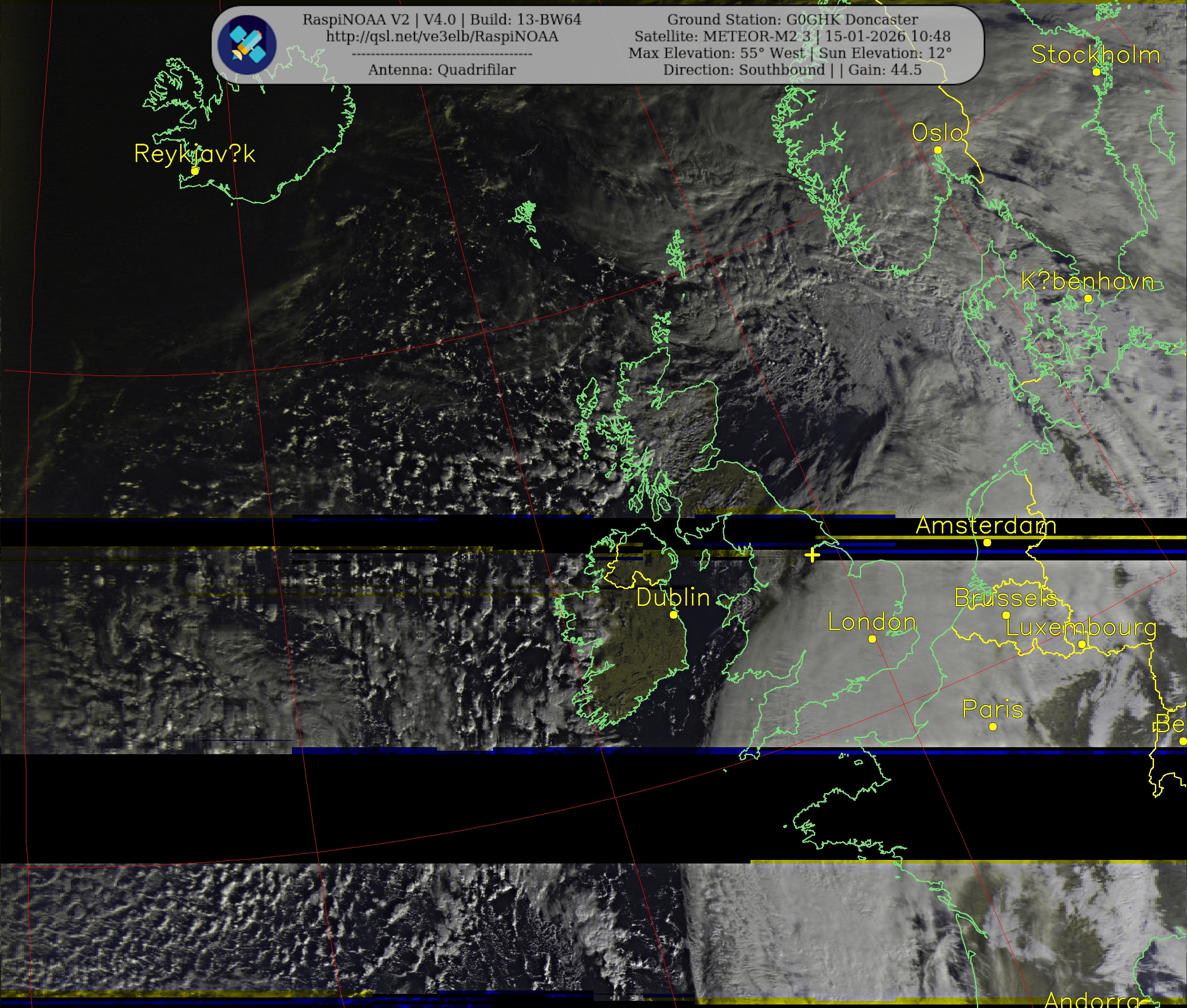Click the København city marker dot
Viewport: 1187px width, 1008px height.
coord(1087,298)
